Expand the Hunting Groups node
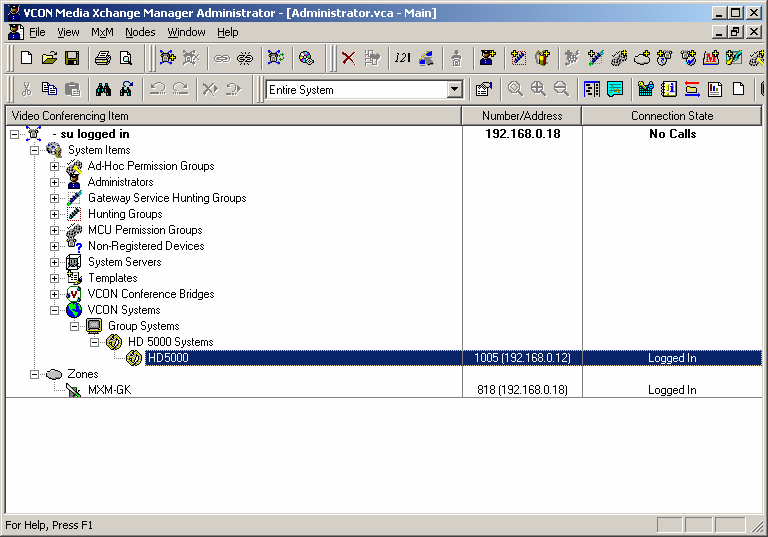768x537 pixels. (x=54, y=215)
